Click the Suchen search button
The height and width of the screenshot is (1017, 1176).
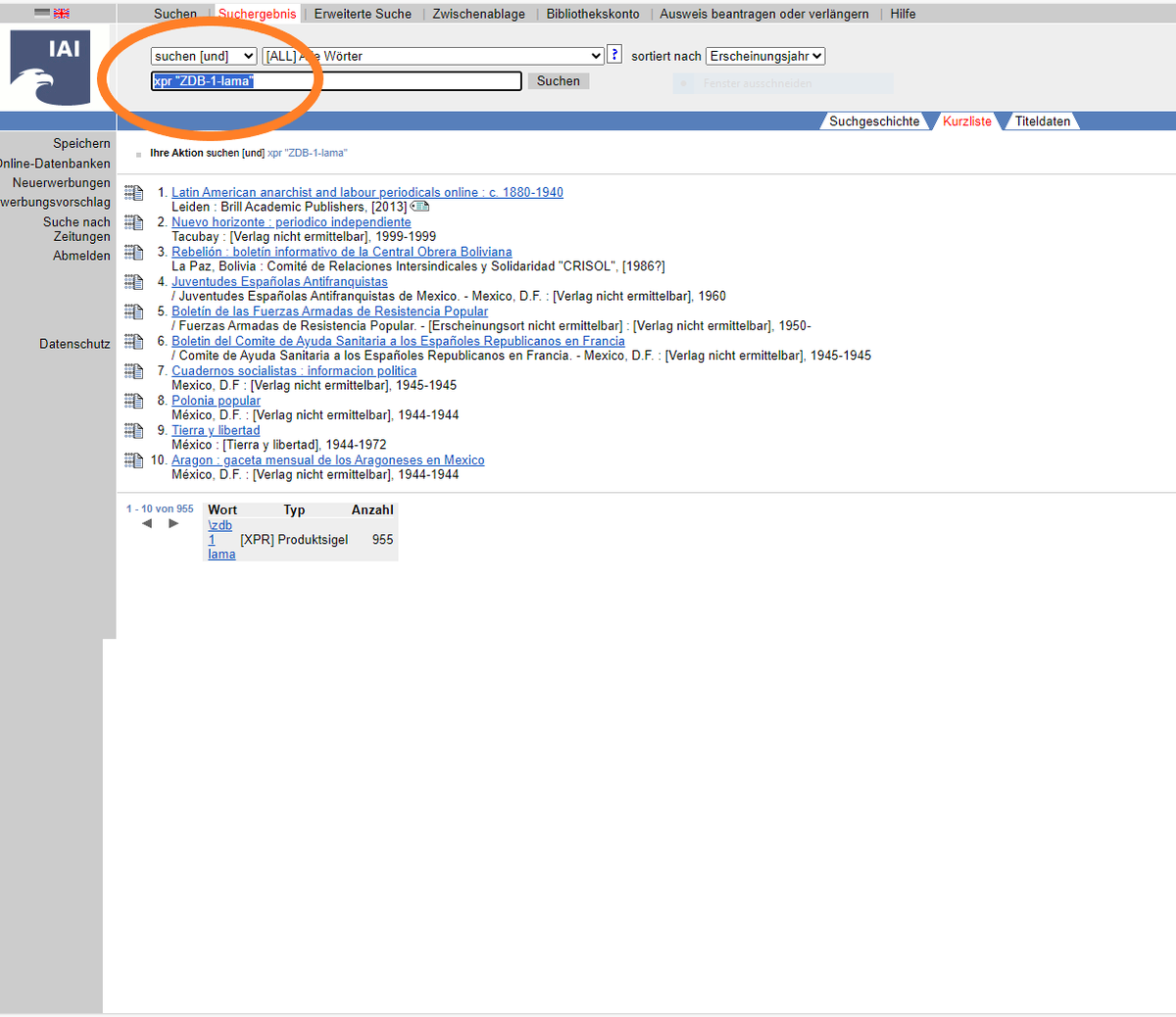point(559,81)
